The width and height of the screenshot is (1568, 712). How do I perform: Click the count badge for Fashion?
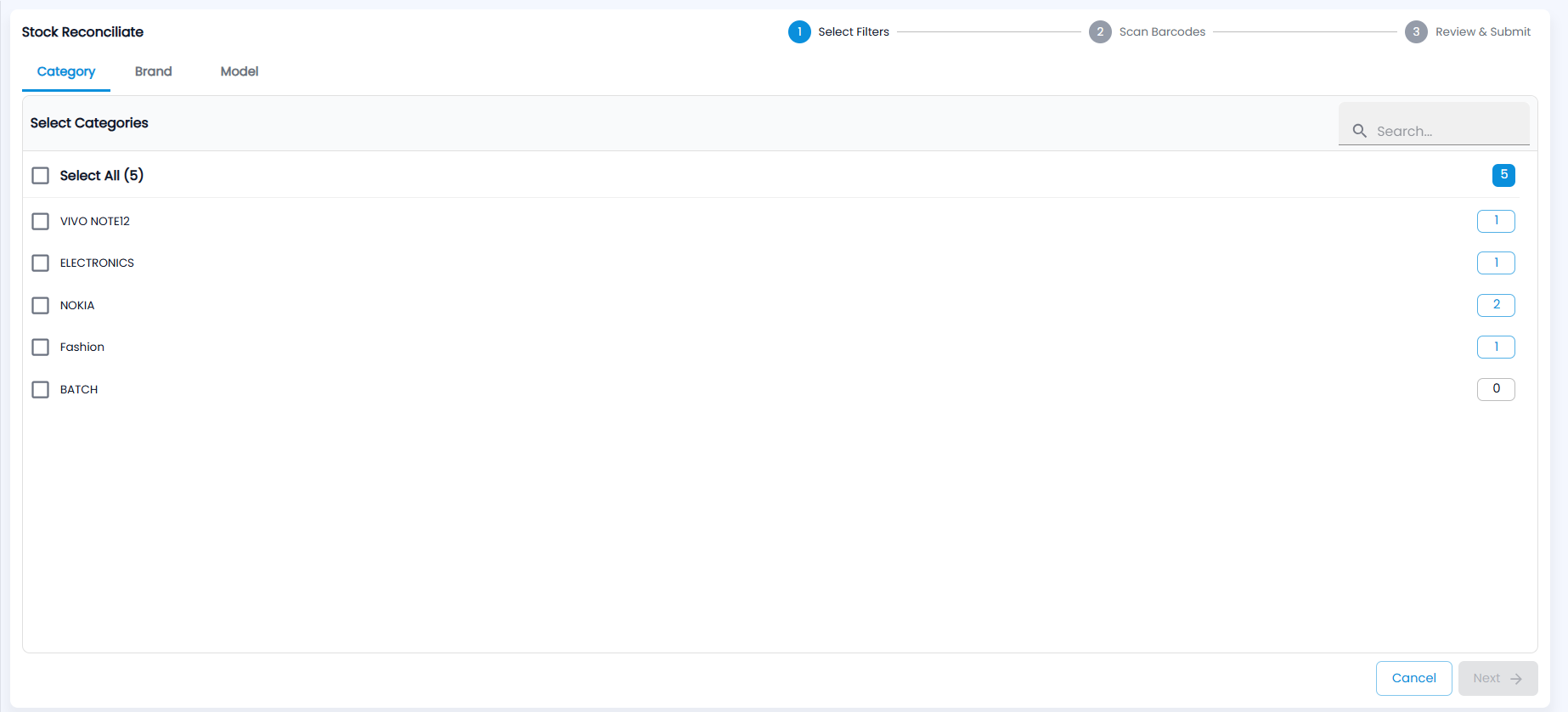point(1496,347)
